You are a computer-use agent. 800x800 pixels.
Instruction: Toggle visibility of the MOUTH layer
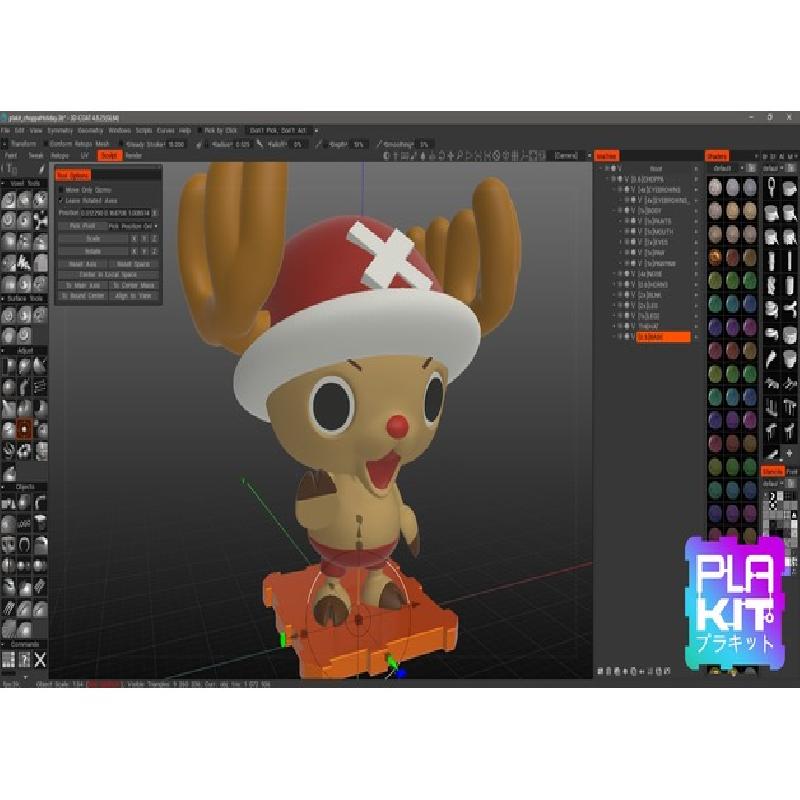pos(633,232)
